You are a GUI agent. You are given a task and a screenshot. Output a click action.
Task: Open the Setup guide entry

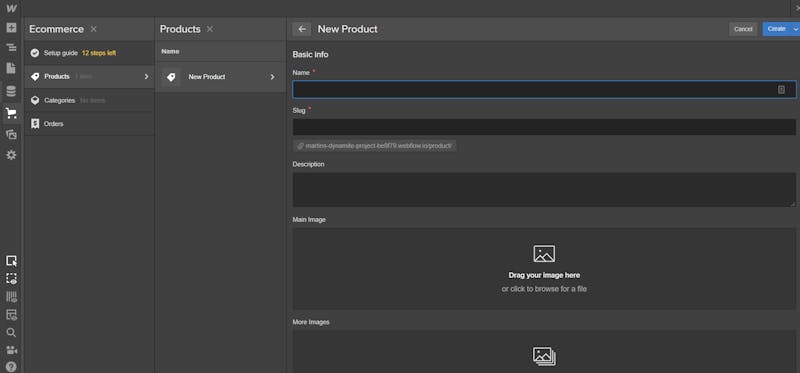tap(89, 53)
